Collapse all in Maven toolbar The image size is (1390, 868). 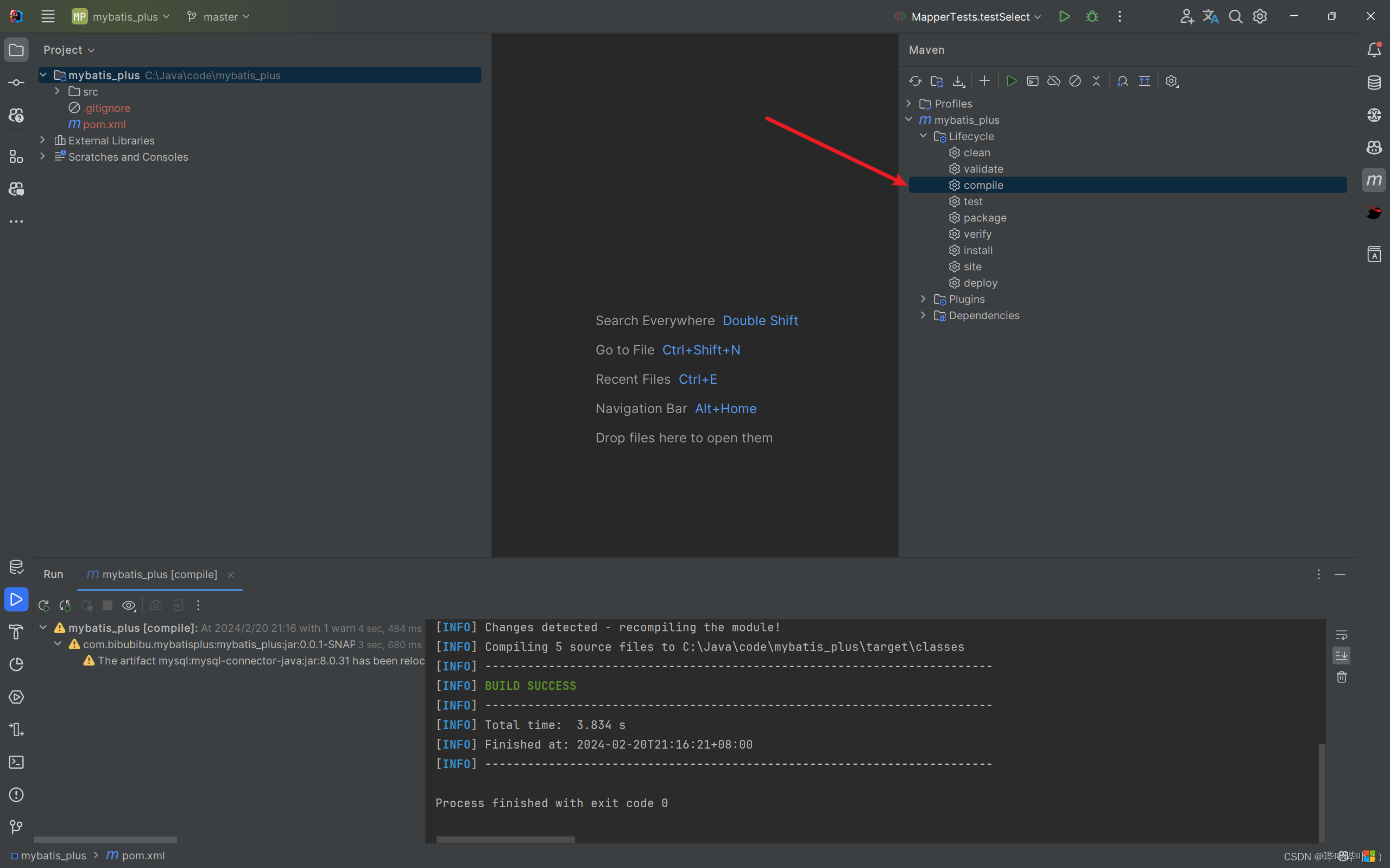[x=1096, y=81]
